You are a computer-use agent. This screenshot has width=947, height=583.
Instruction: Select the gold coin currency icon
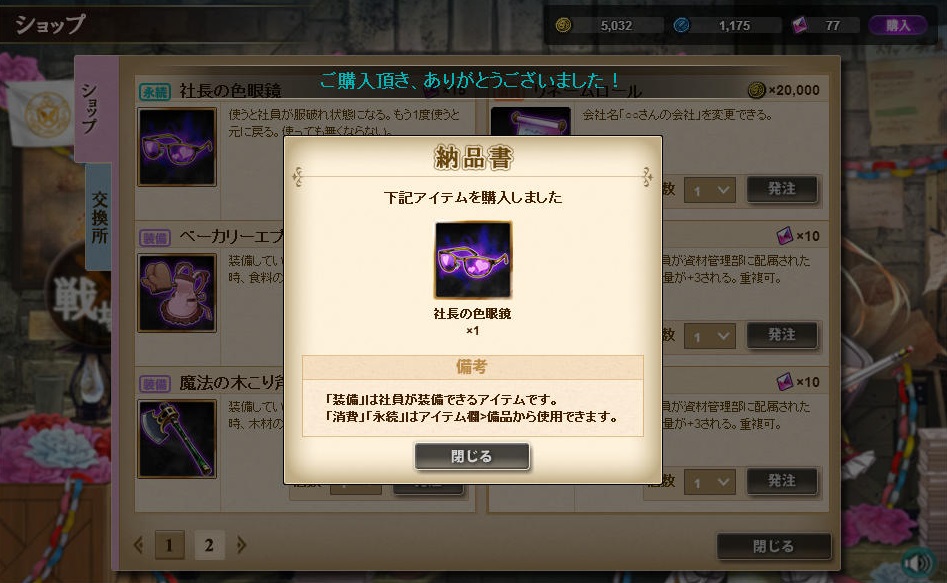pos(563,25)
